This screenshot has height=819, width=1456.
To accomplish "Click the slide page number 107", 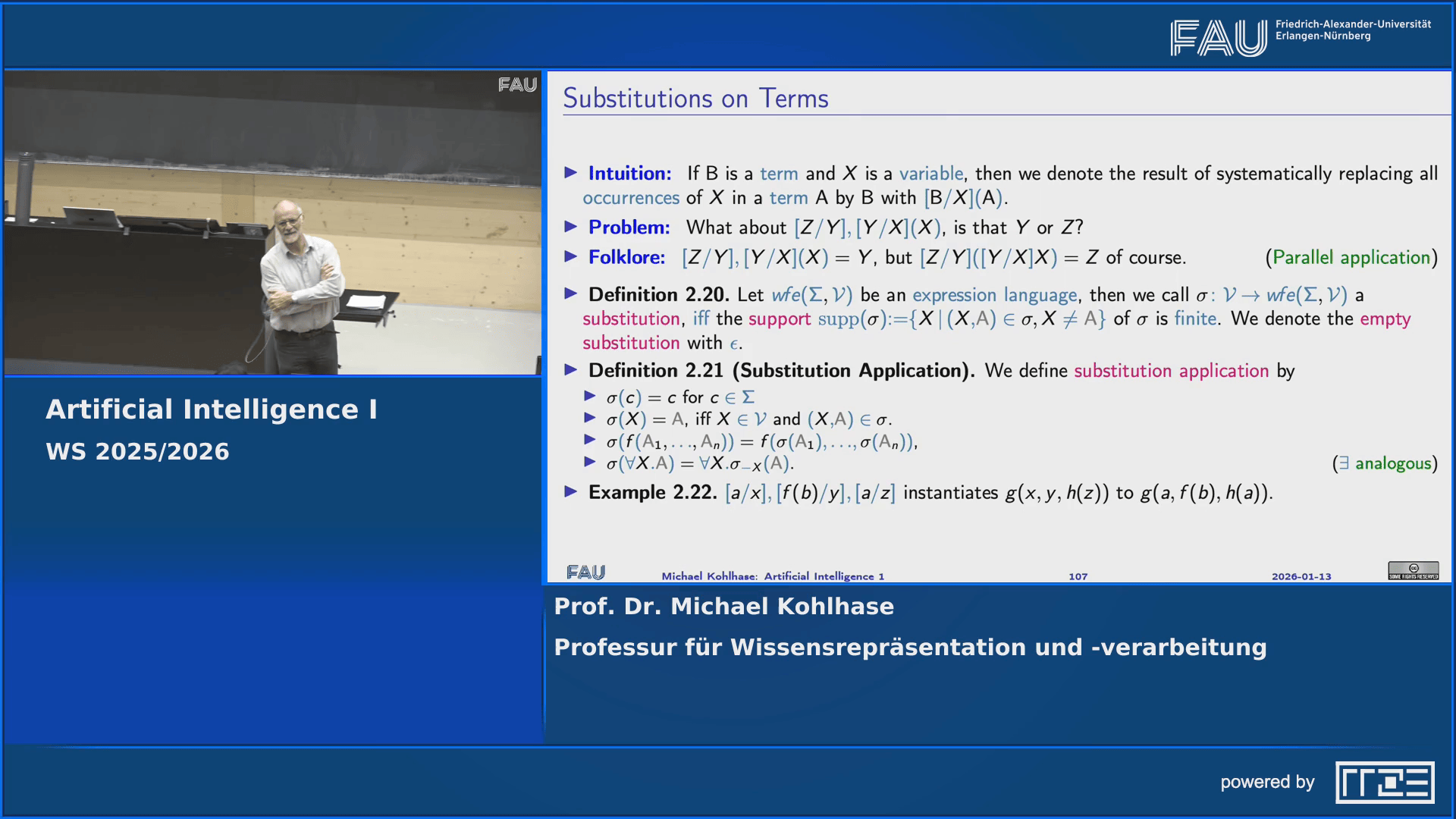I will click(1078, 576).
